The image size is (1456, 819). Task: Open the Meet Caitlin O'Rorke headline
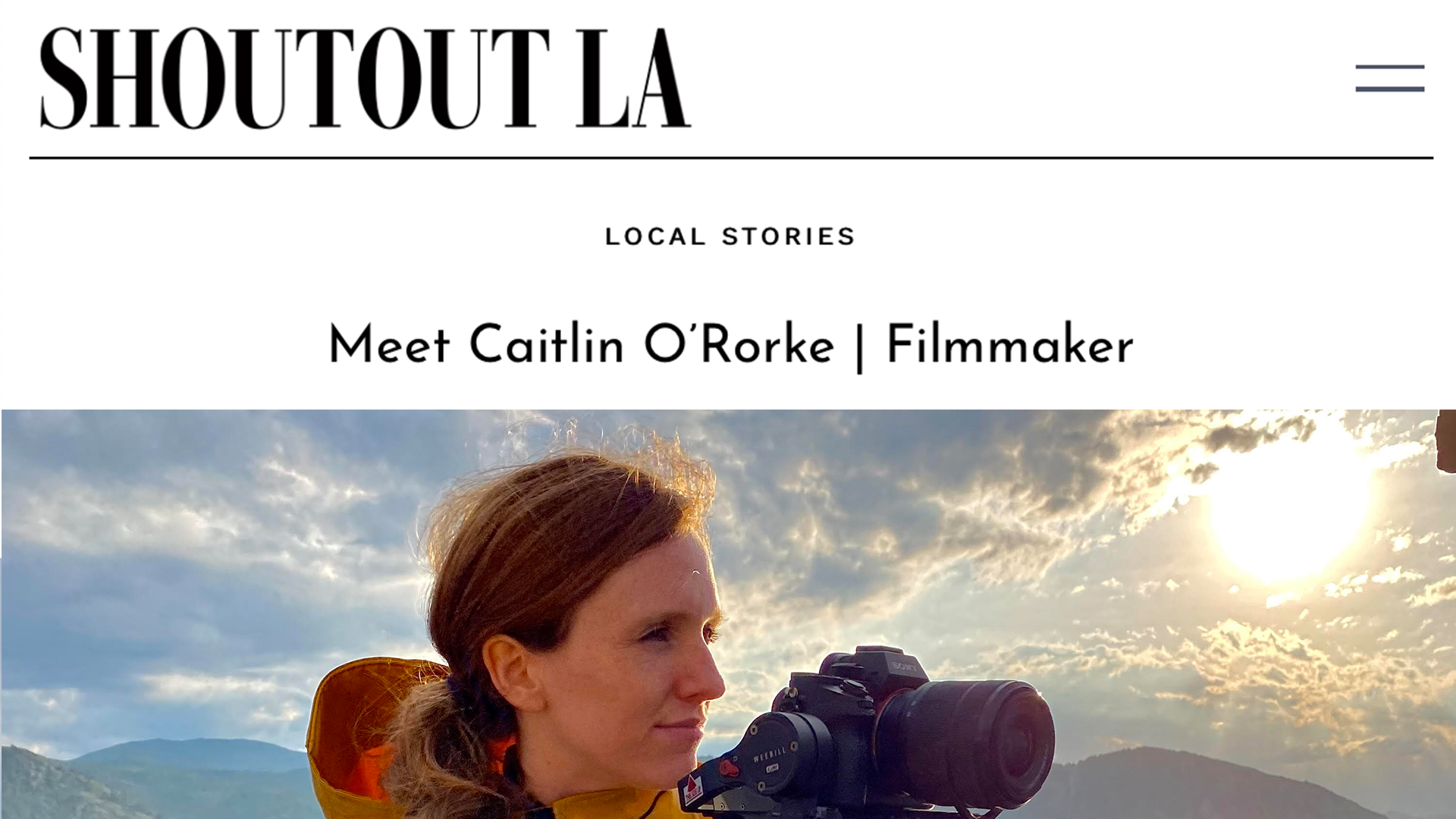tap(730, 346)
